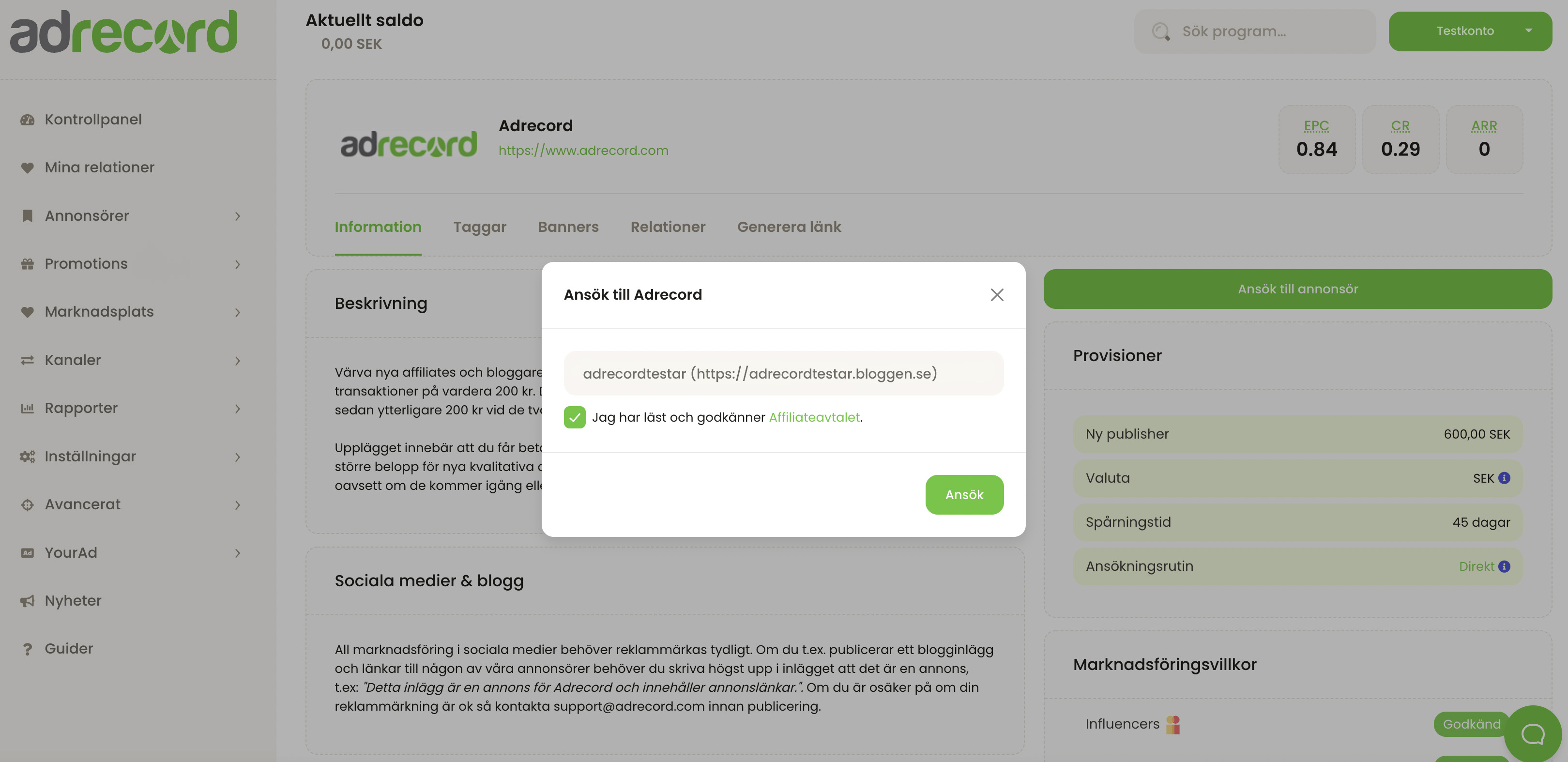Click the Kontrollpanel sidebar icon
The width and height of the screenshot is (1568, 762).
27,119
